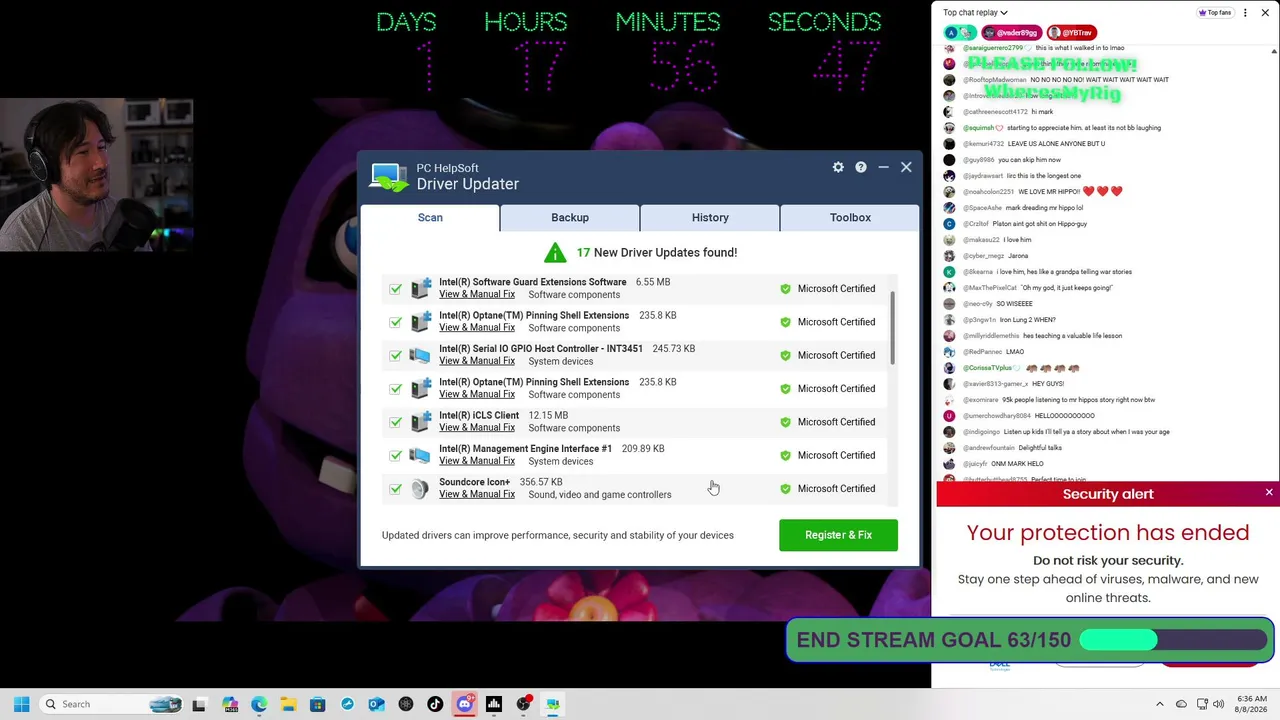
Task: Click the Serial IO GPIO Host Controller device icon
Action: 420,355
